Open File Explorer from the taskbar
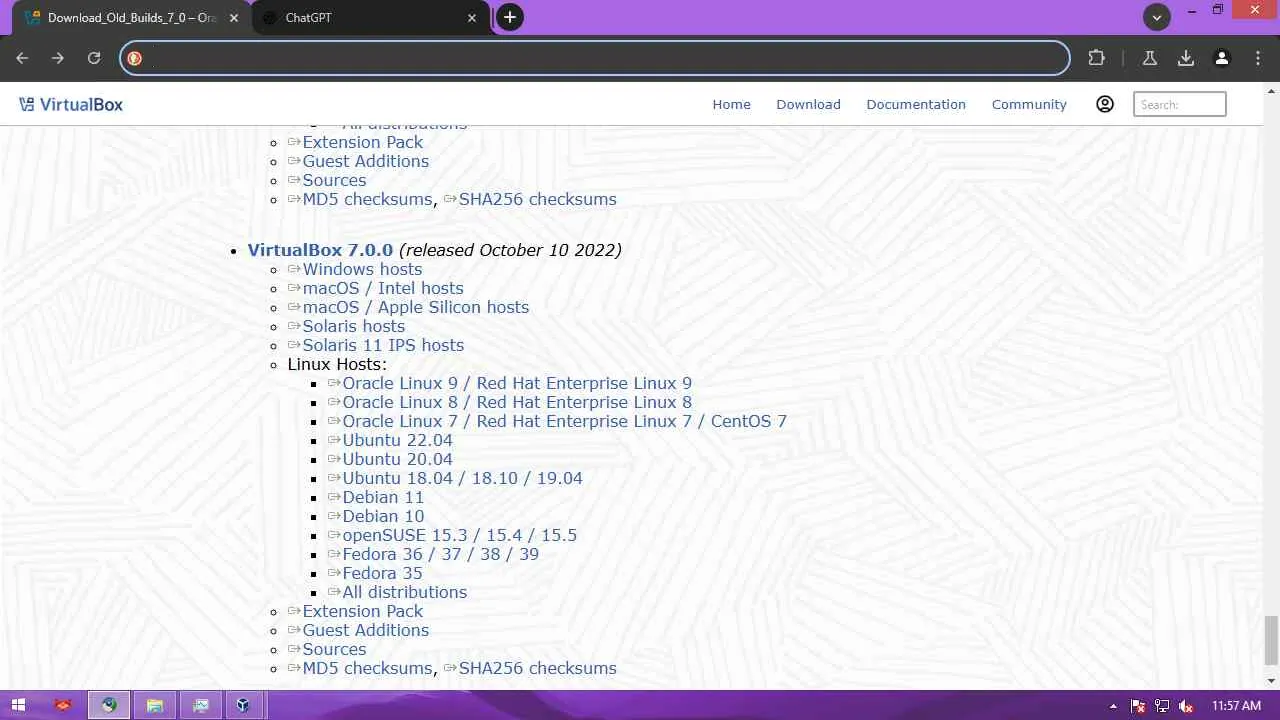The height and width of the screenshot is (720, 1280). click(x=155, y=705)
